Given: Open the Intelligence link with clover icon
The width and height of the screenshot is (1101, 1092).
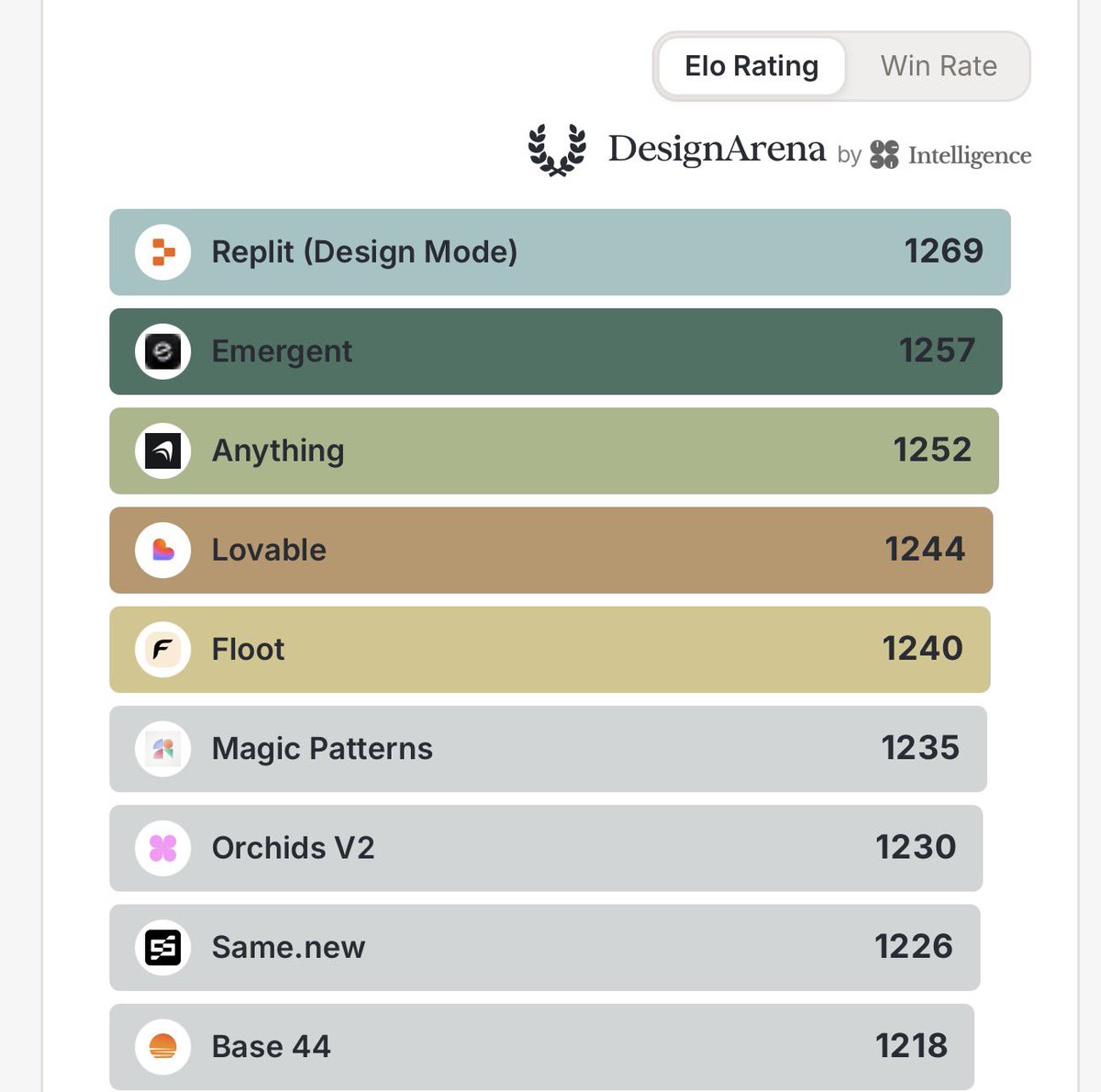Looking at the screenshot, I should [951, 155].
